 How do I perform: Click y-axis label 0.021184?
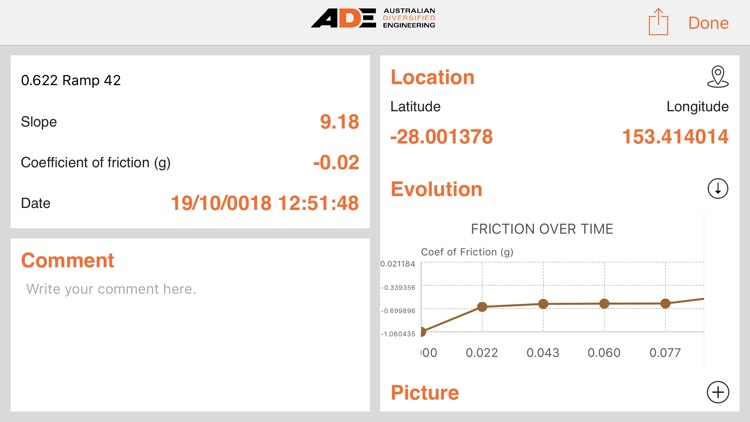pos(398,264)
